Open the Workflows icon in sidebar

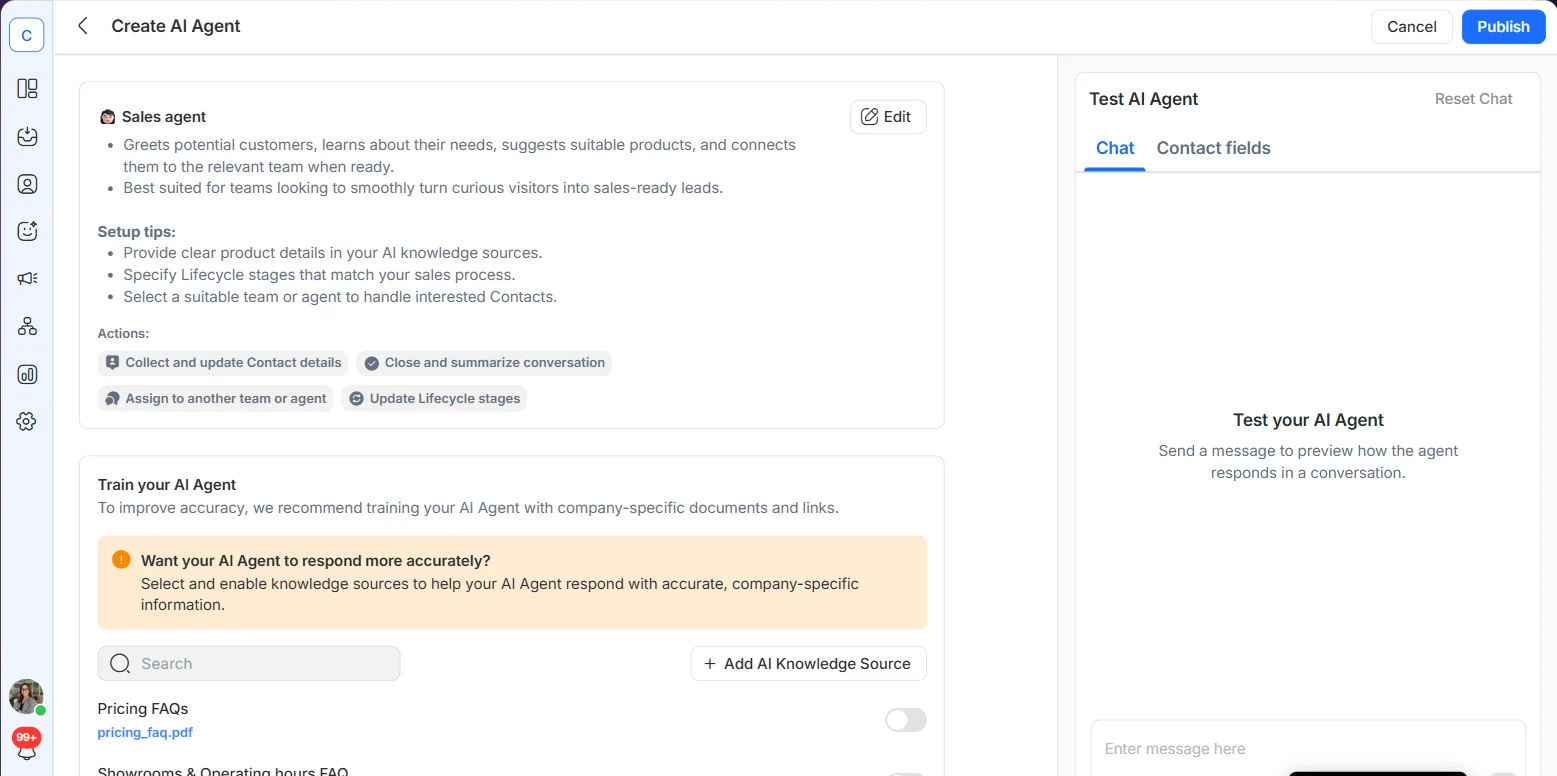tap(26, 325)
